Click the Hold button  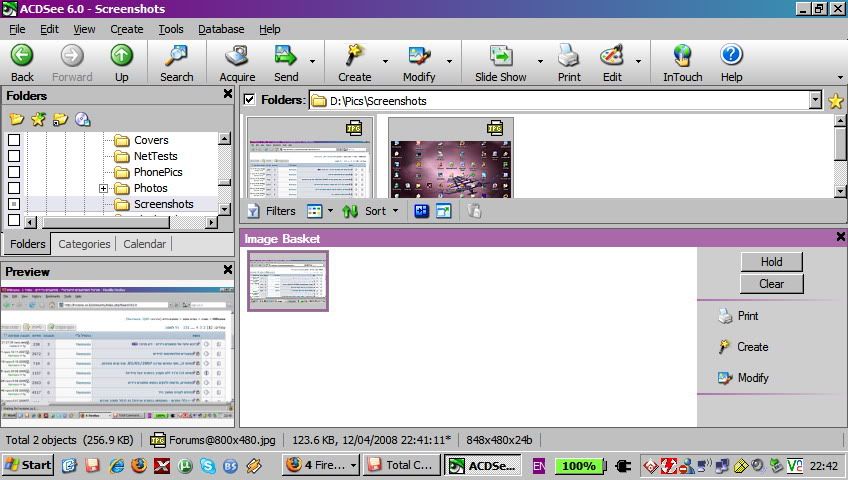point(771,262)
